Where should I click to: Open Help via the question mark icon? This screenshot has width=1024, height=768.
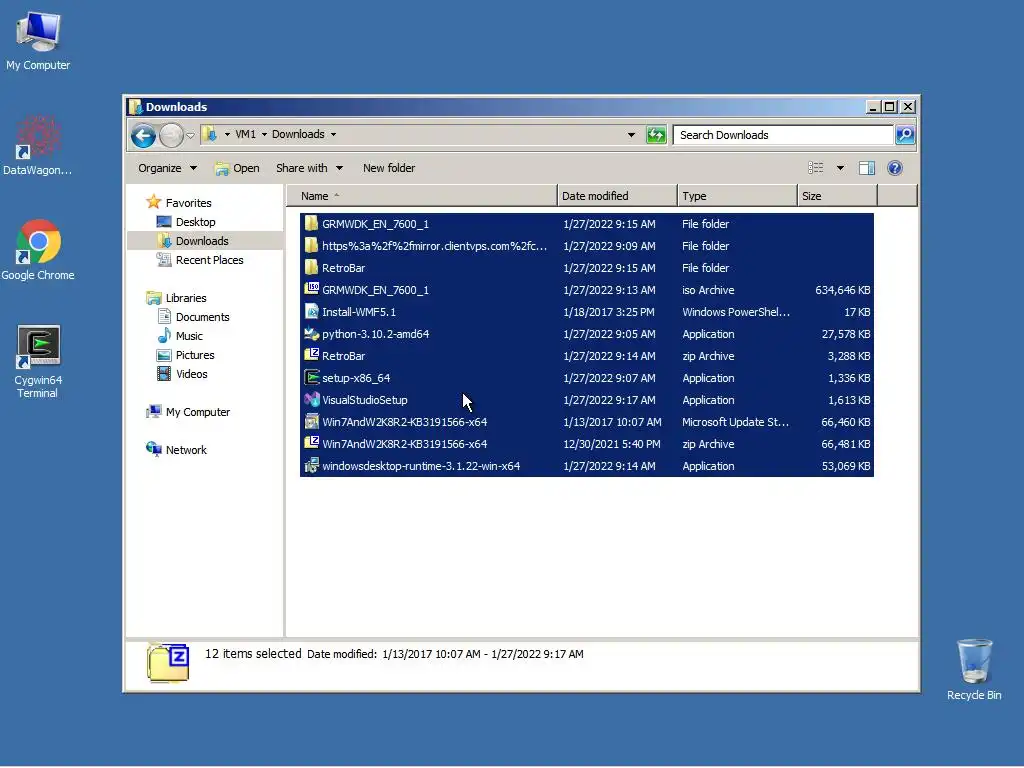coord(895,168)
